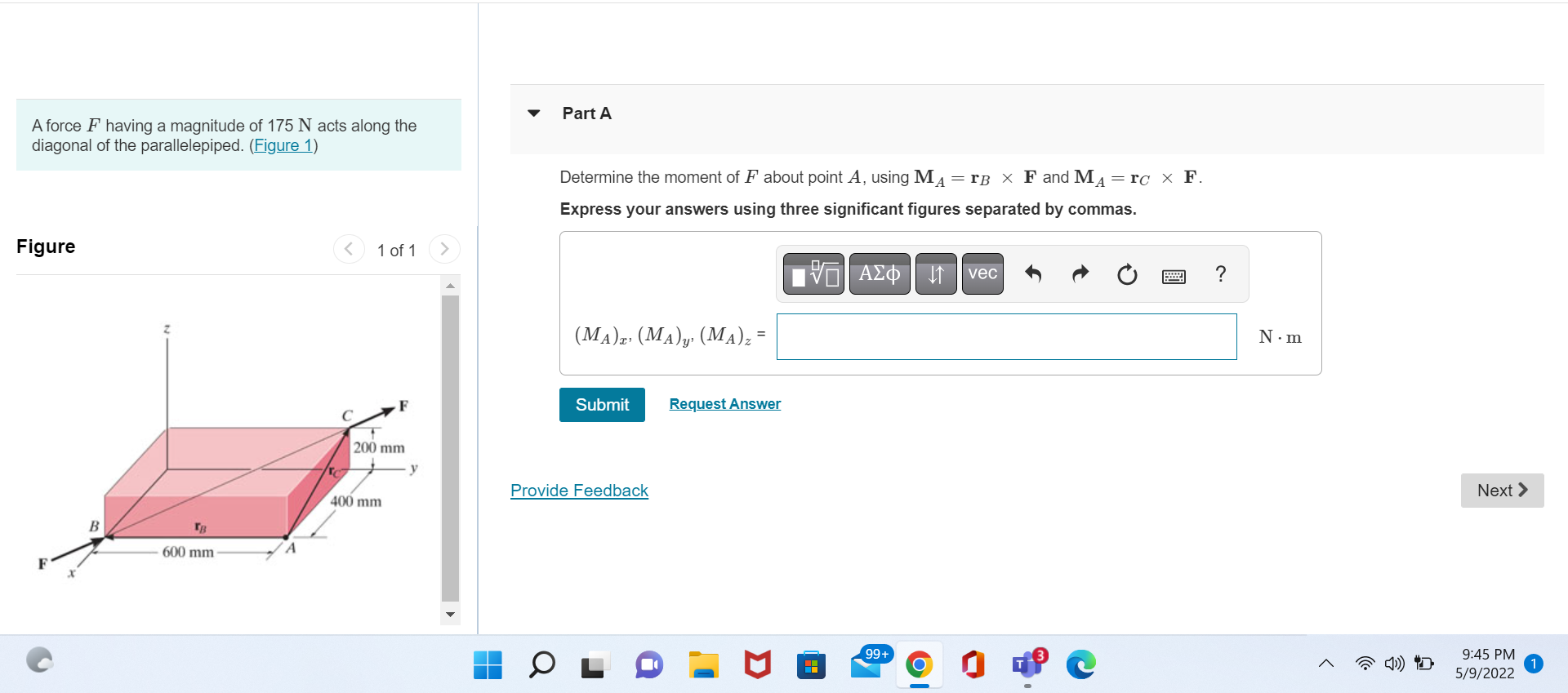Insert vector notation with vec button
1568x693 pixels.
coord(982,273)
